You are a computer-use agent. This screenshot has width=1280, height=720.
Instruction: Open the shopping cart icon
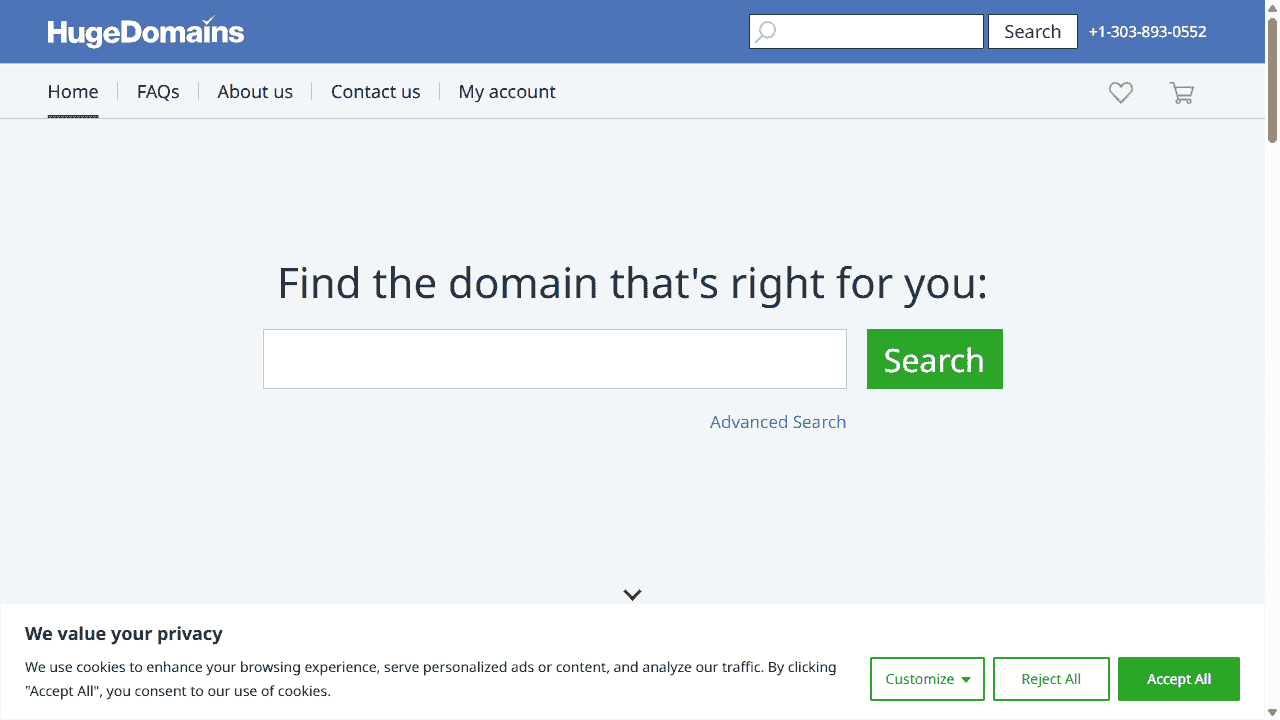[x=1181, y=93]
